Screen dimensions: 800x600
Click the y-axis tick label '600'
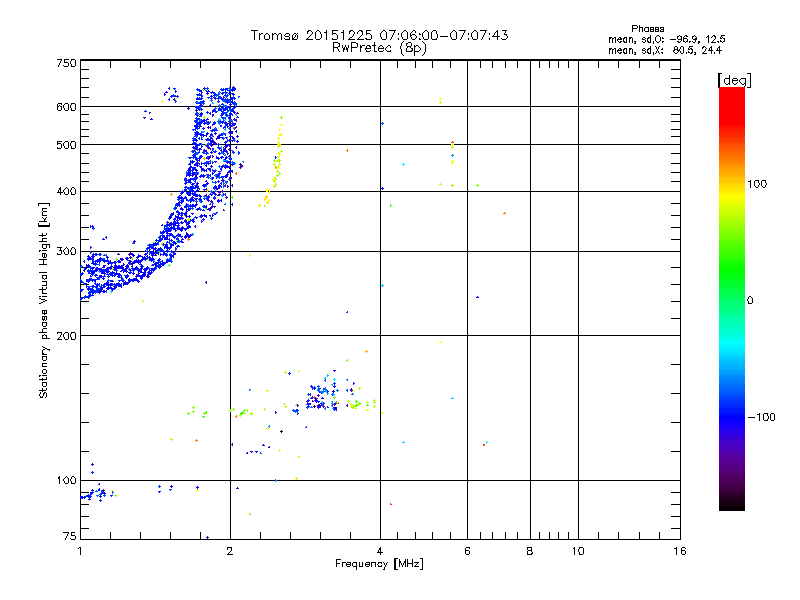pyautogui.click(x=66, y=107)
